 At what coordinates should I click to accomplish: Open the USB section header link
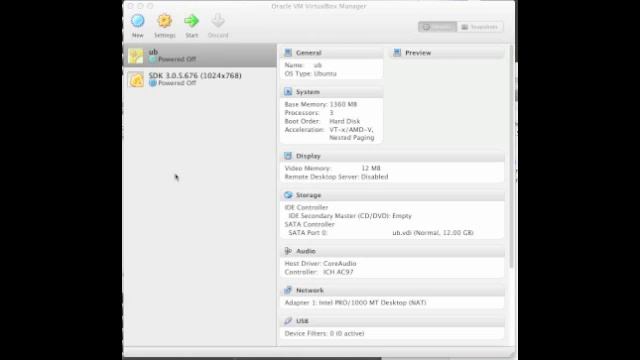pos(302,321)
